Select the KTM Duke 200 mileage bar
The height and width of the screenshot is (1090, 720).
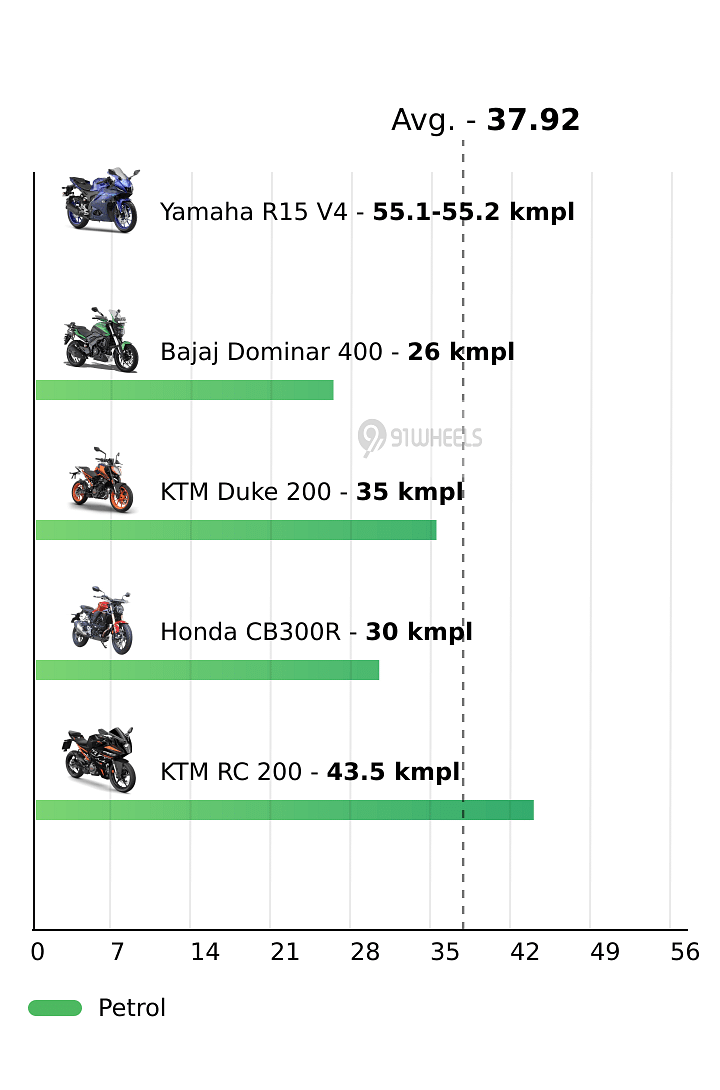tap(236, 530)
